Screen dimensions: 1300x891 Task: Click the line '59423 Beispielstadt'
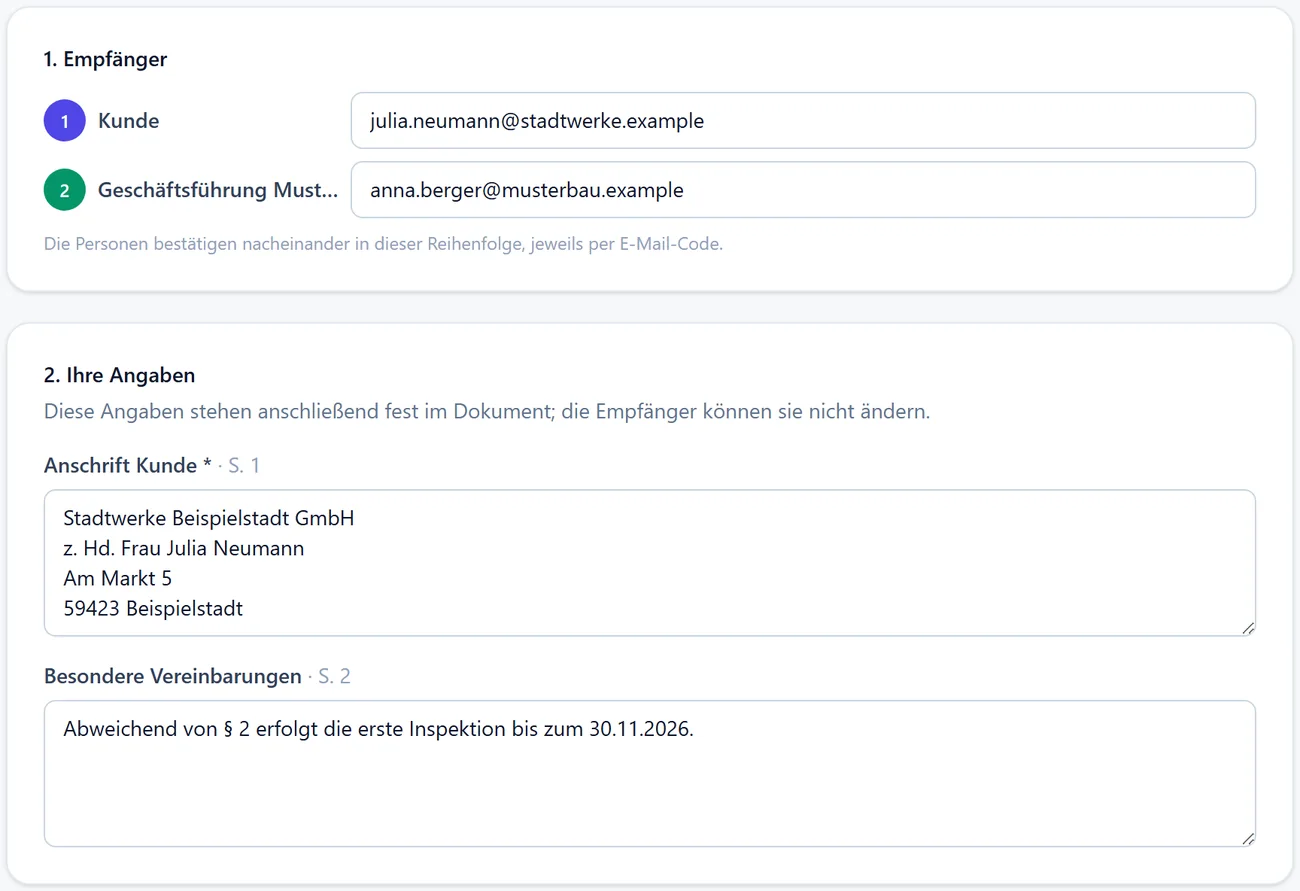[x=153, y=608]
